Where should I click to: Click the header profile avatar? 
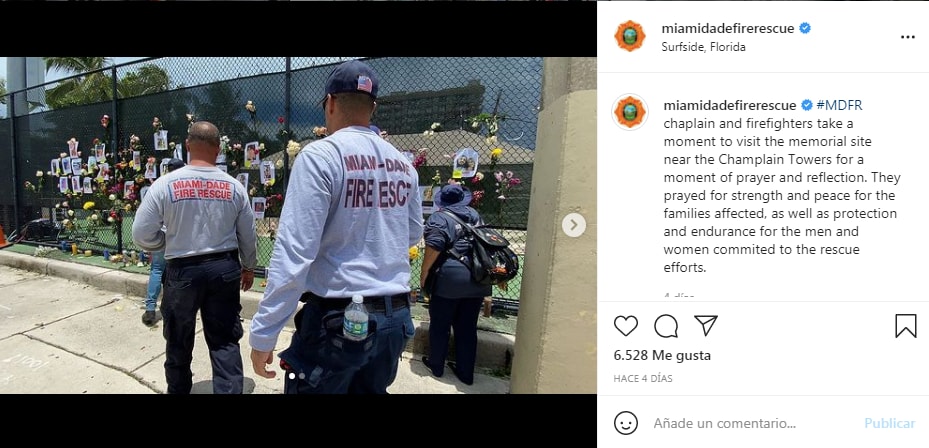[630, 36]
